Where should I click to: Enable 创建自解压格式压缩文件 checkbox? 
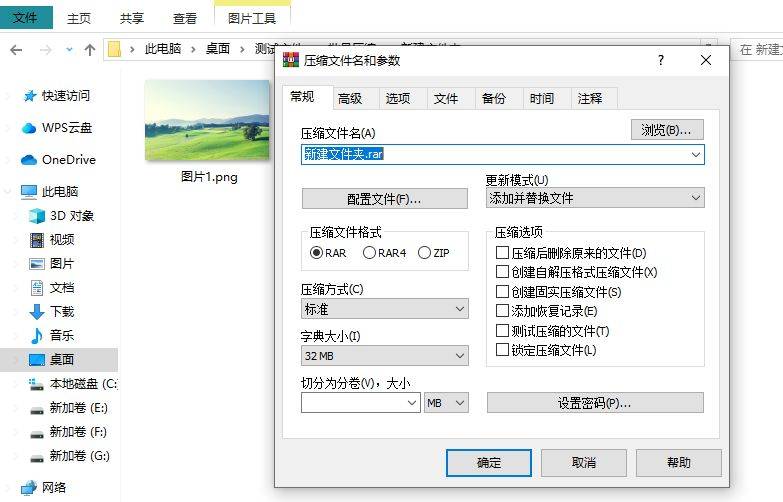502,272
